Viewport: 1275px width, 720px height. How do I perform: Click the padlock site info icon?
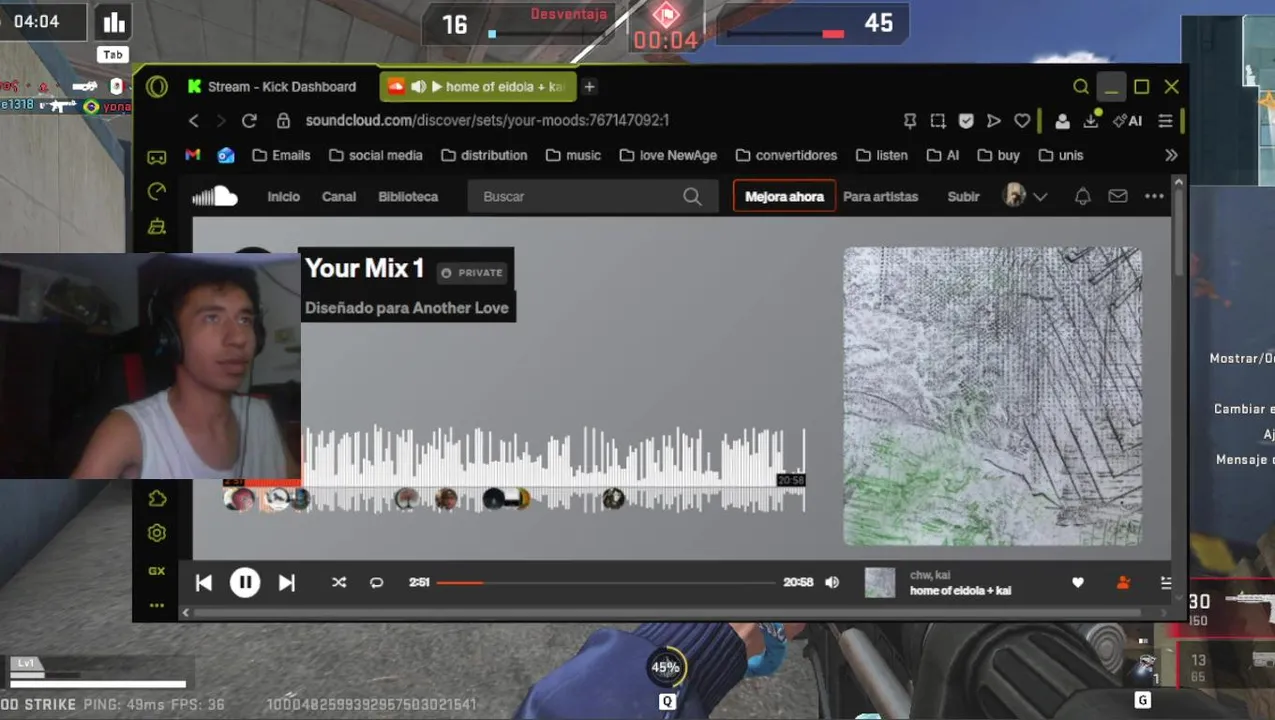click(283, 120)
